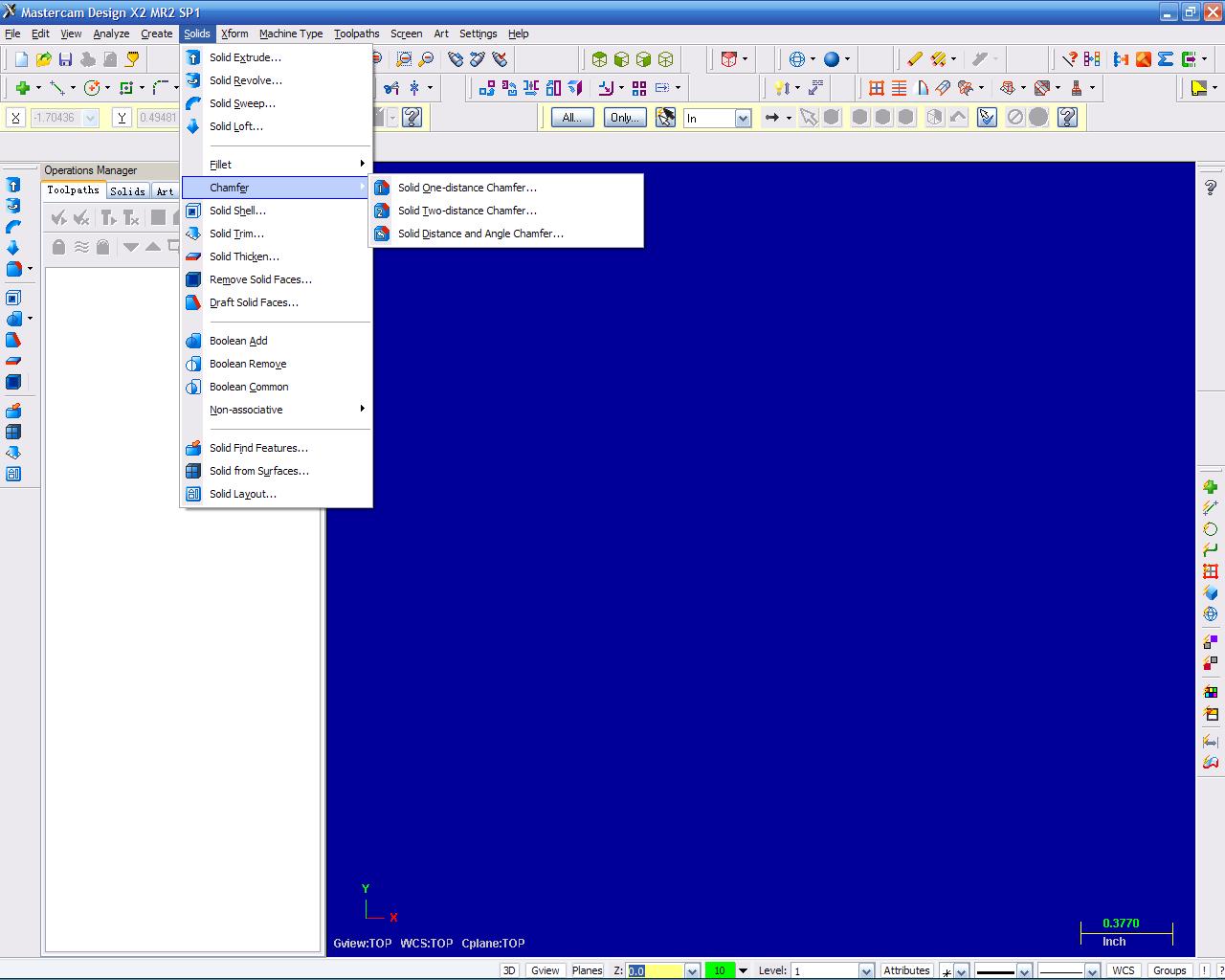Viewport: 1225px width, 980px height.
Task: Choose Boolean Add from Solids menu
Action: coord(276,341)
